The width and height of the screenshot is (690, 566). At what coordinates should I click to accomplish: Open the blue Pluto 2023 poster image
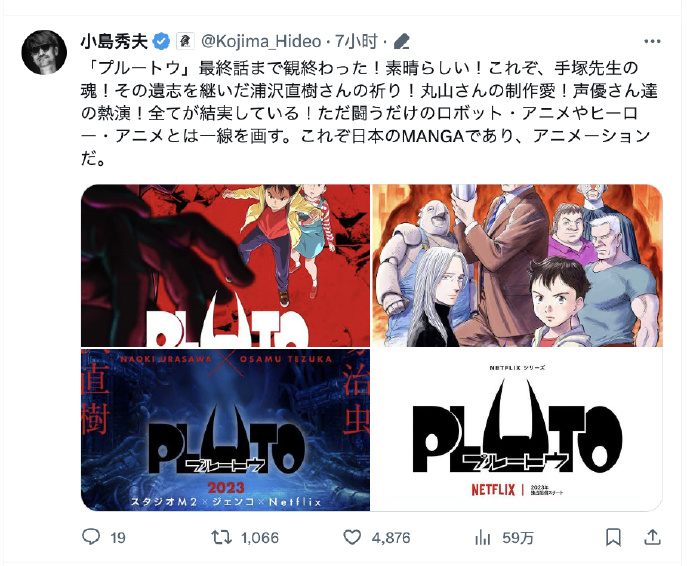tap(225, 430)
